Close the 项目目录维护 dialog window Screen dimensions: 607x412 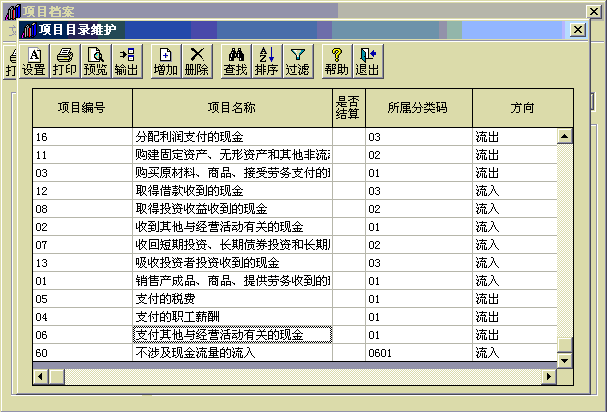577,30
